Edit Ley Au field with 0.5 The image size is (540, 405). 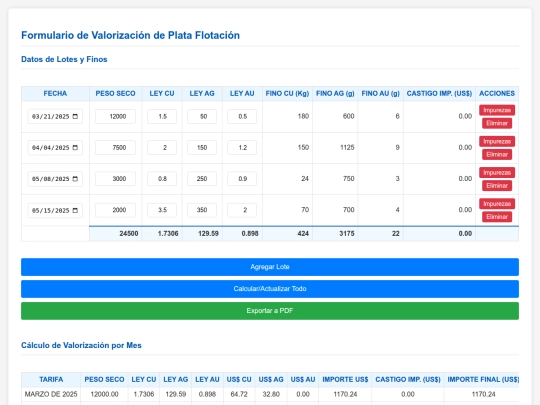point(242,116)
